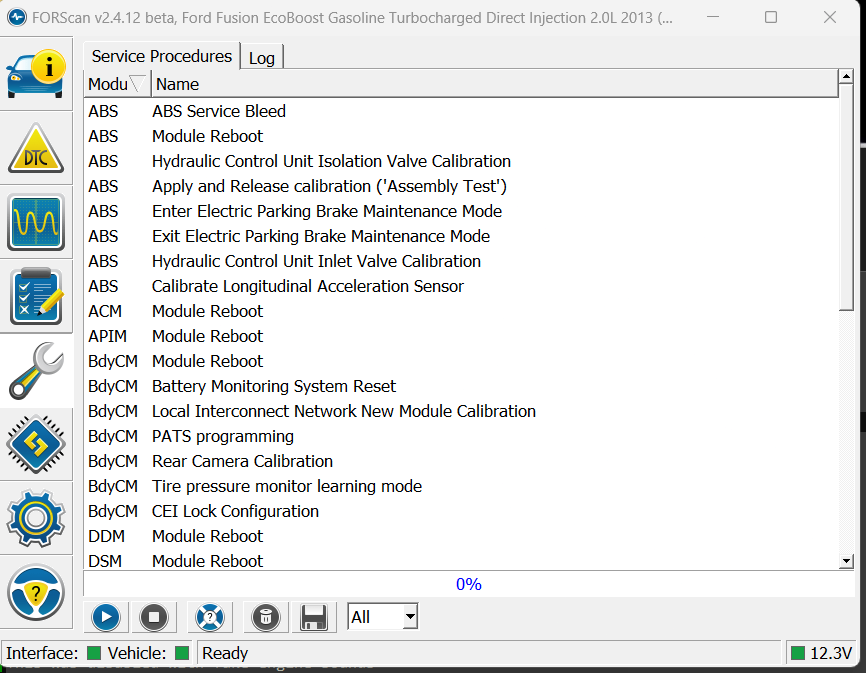Select ABS Module Reboot row
This screenshot has width=866, height=673.
coord(461,136)
